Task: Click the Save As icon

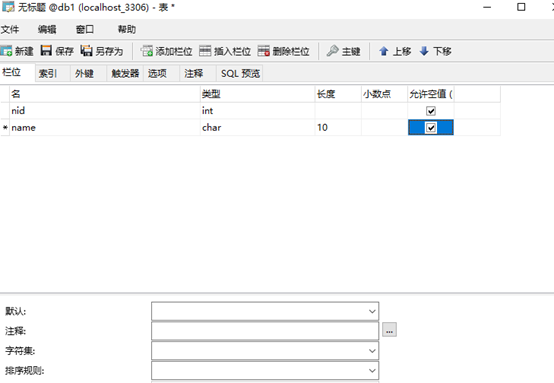Action: [86, 51]
